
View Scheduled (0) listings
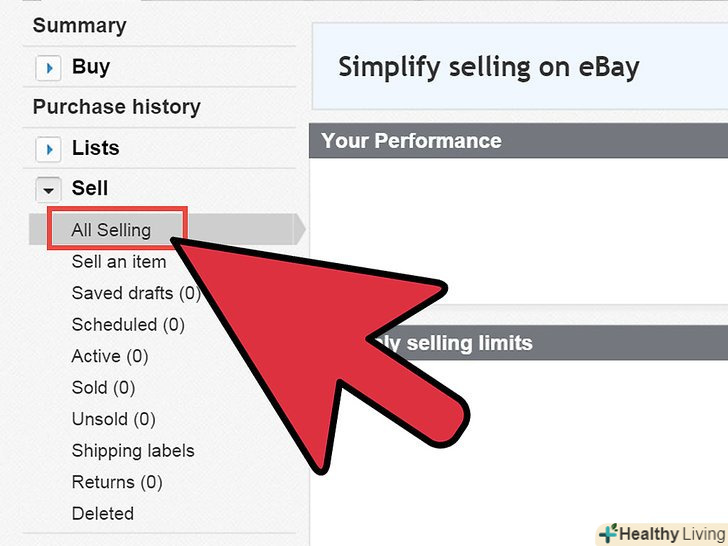click(x=128, y=325)
